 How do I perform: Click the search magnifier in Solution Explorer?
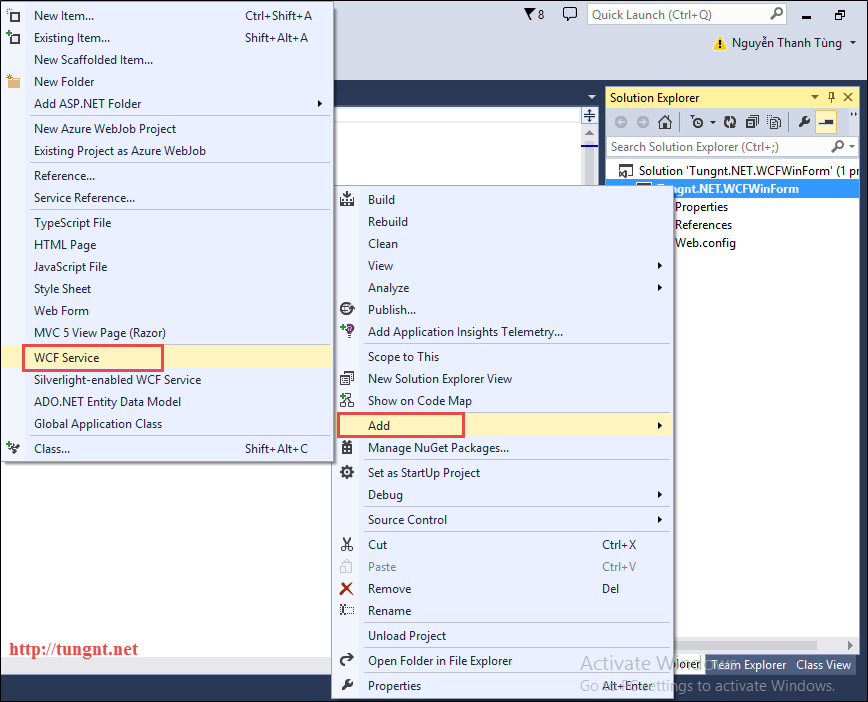pos(838,146)
